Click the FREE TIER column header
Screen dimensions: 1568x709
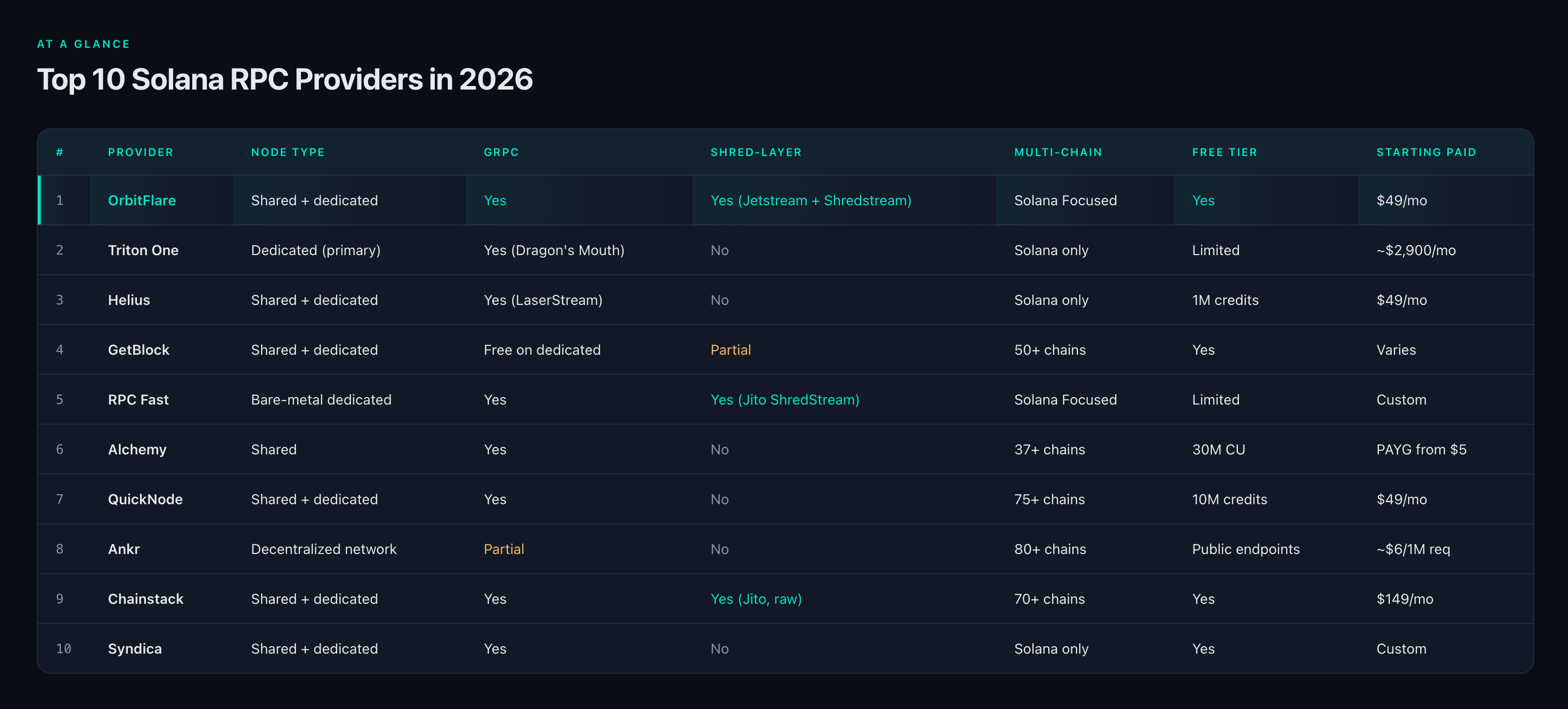(1225, 152)
